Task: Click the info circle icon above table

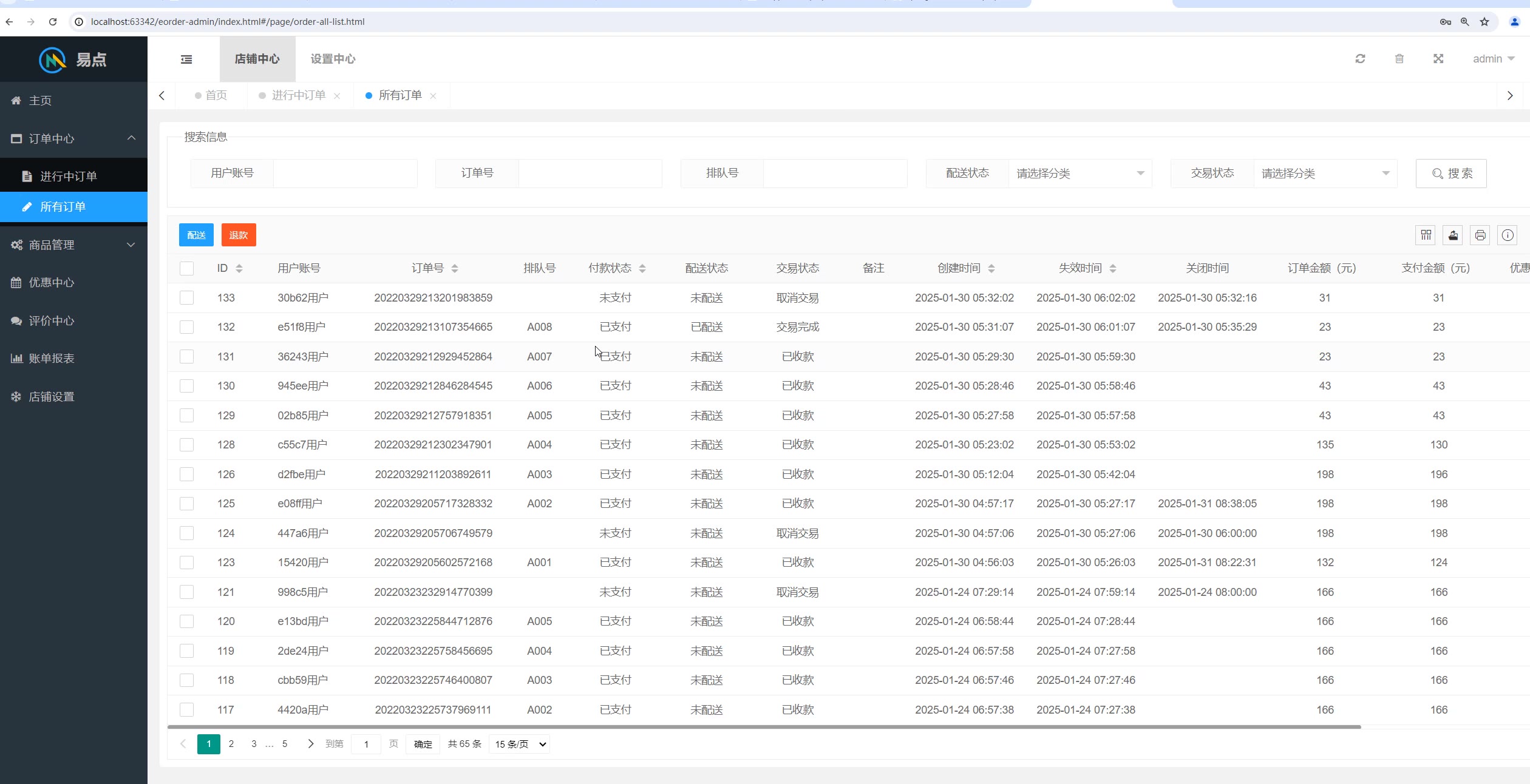Action: [x=1508, y=235]
